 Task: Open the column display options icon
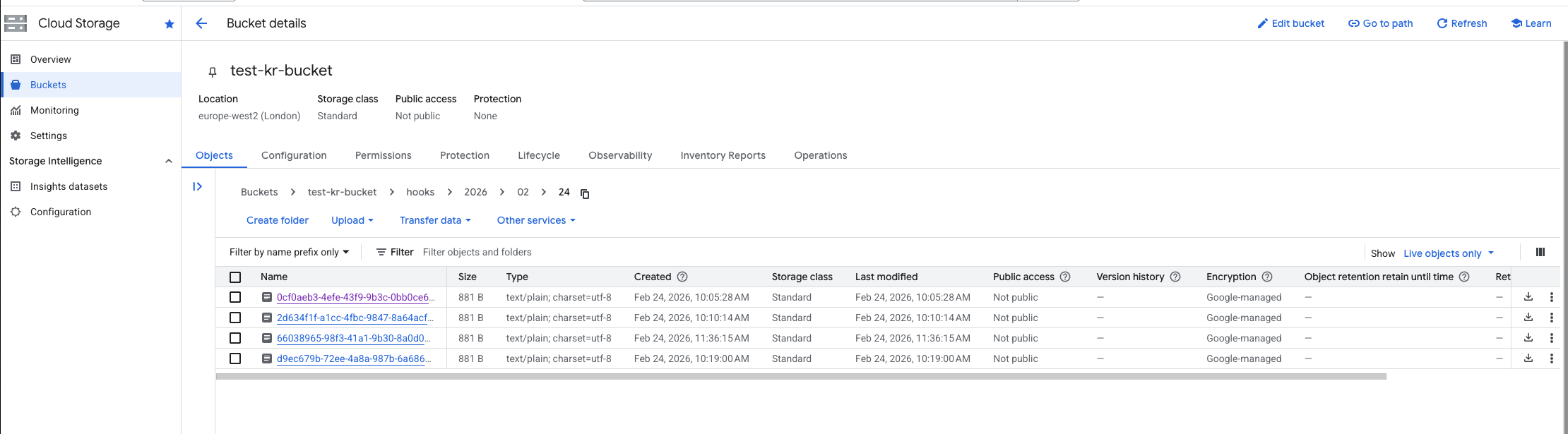1540,252
